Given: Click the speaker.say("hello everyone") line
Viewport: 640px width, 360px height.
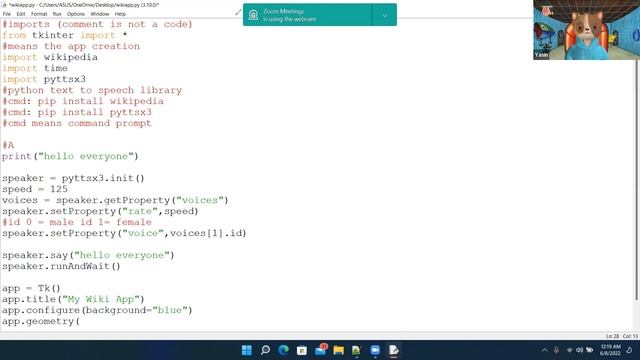Looking at the screenshot, I should (88, 255).
